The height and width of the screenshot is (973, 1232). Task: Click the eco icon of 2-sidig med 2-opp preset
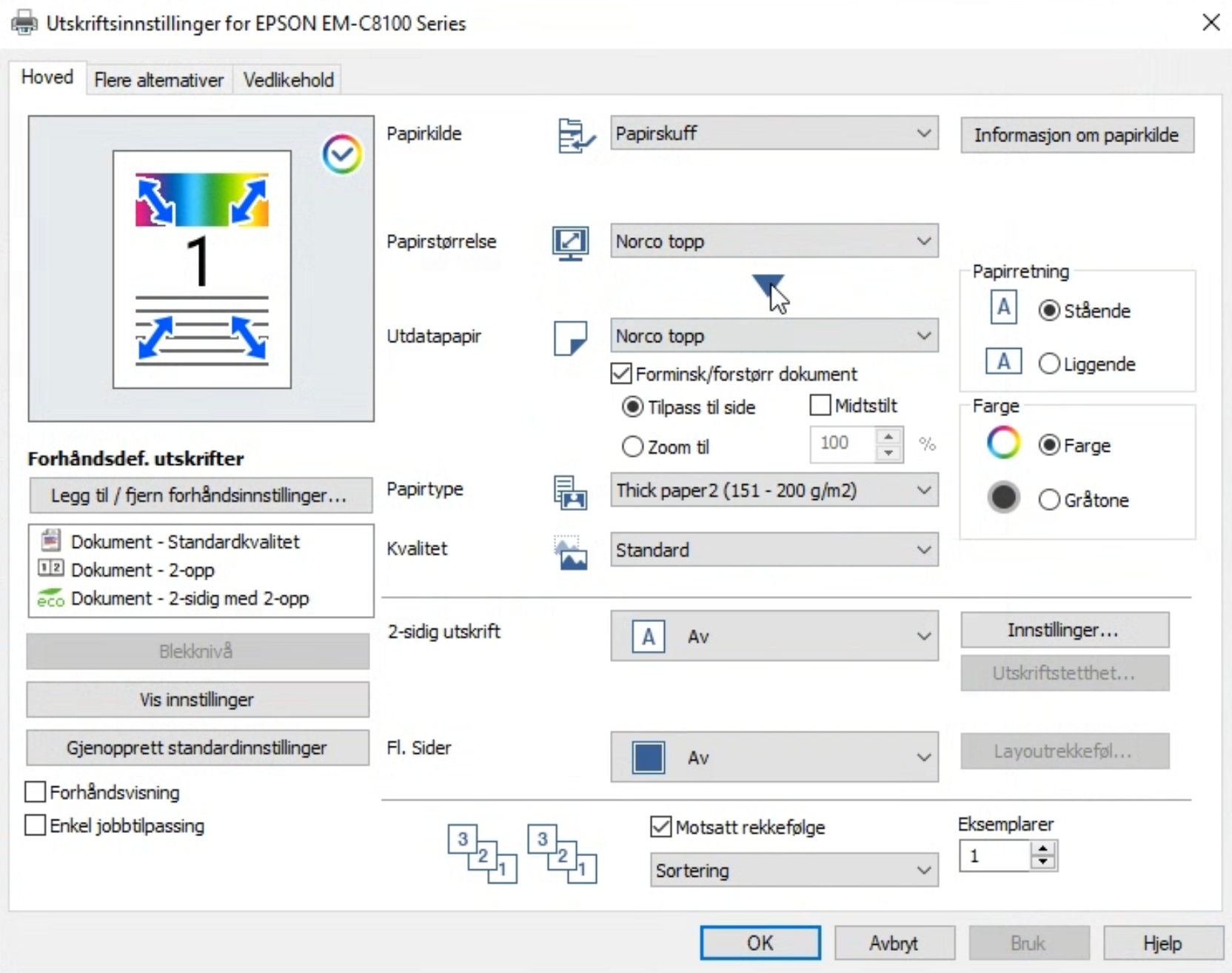(x=50, y=598)
